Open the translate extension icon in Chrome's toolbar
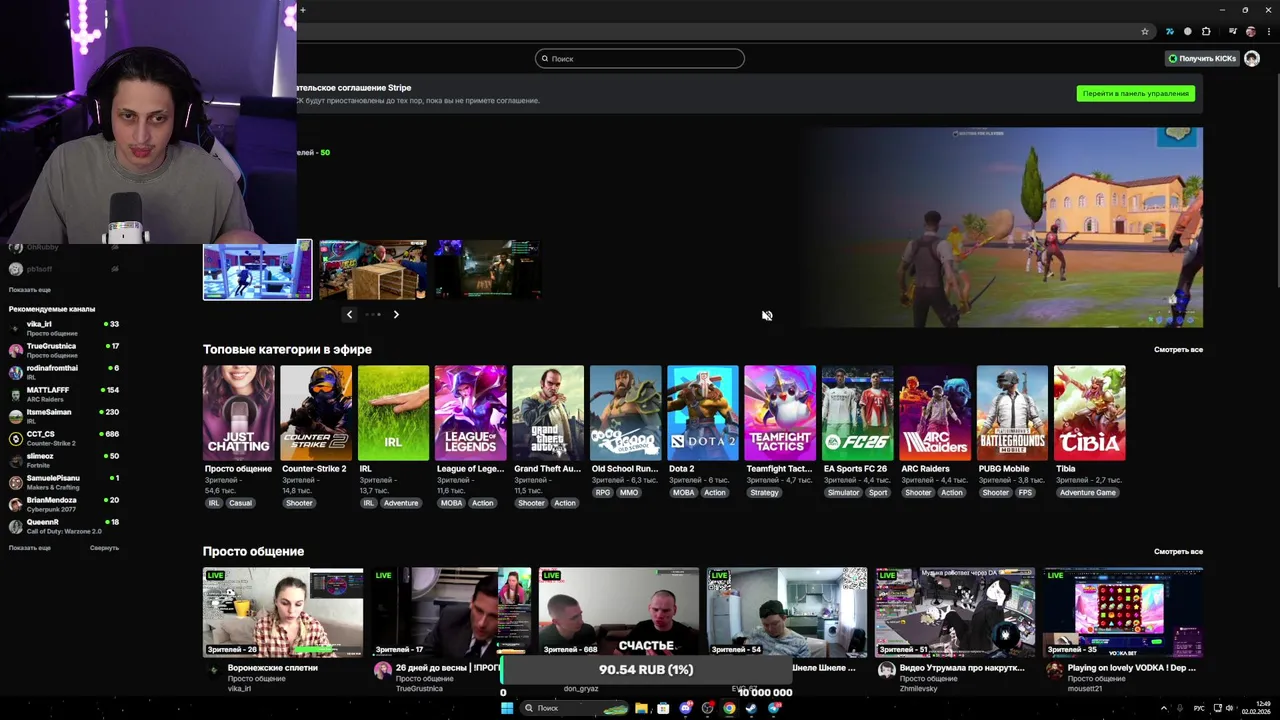 pyautogui.click(x=1169, y=32)
